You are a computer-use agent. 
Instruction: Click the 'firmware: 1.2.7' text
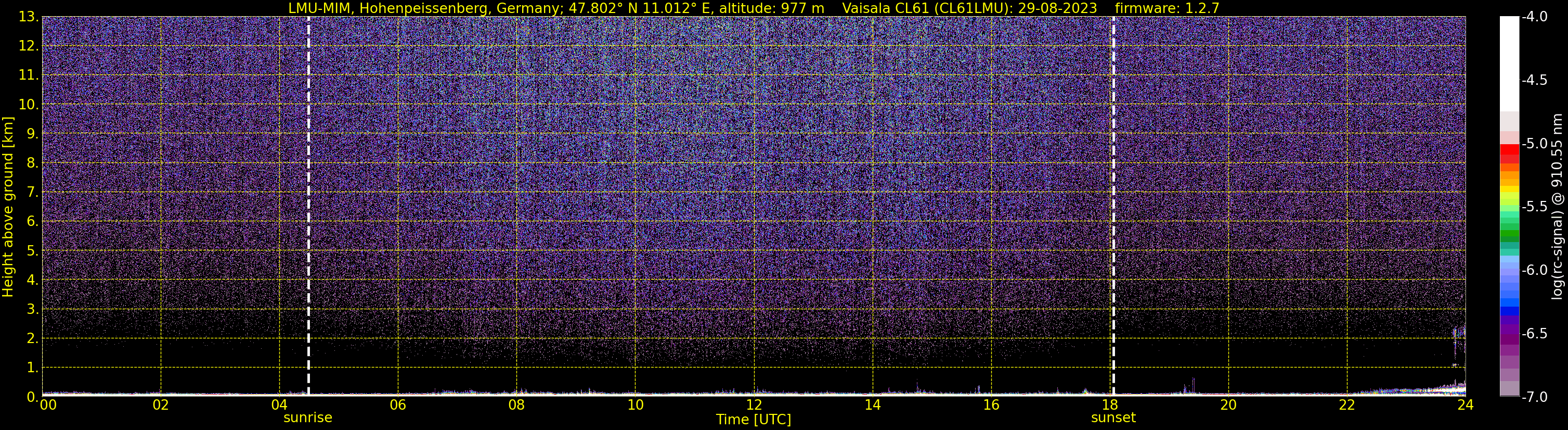point(1167,8)
